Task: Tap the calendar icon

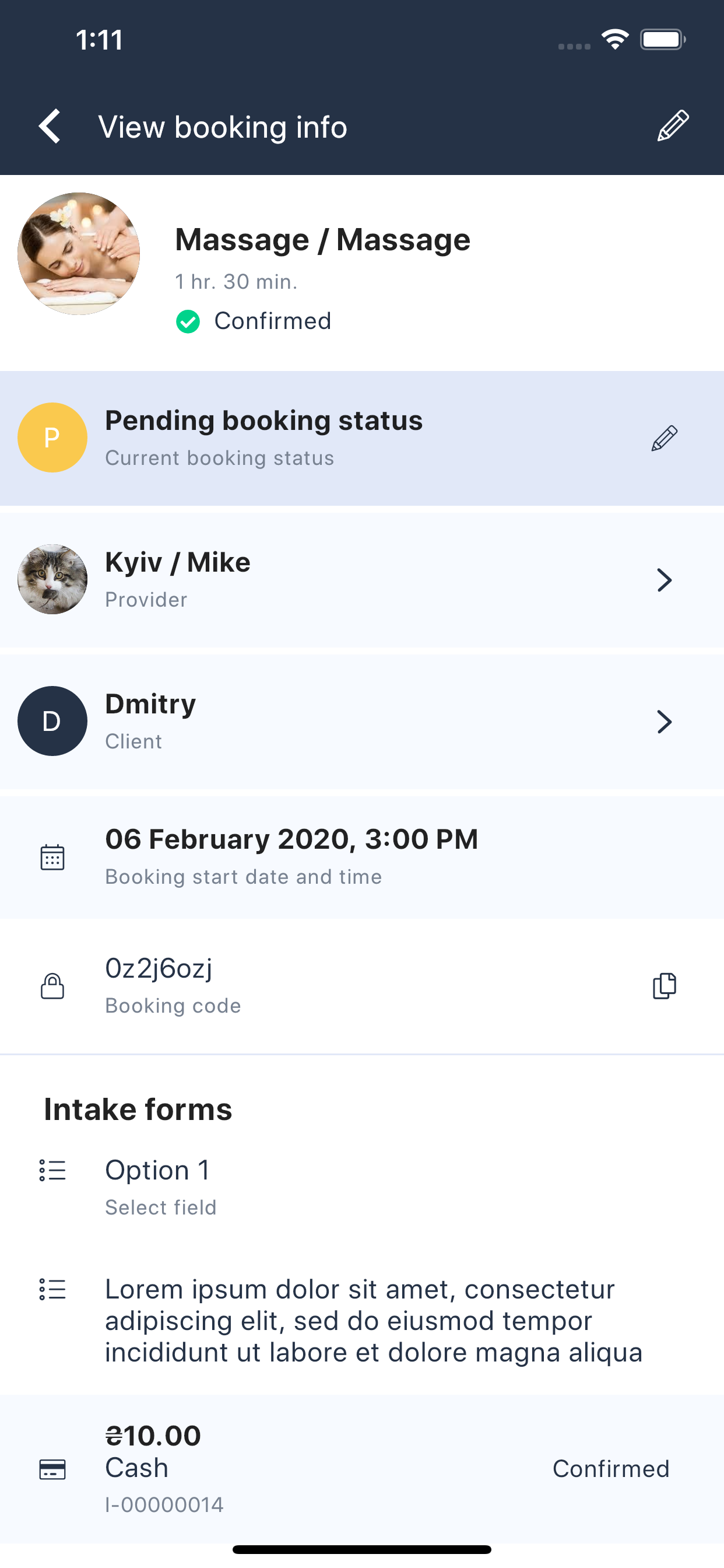Action: click(52, 857)
